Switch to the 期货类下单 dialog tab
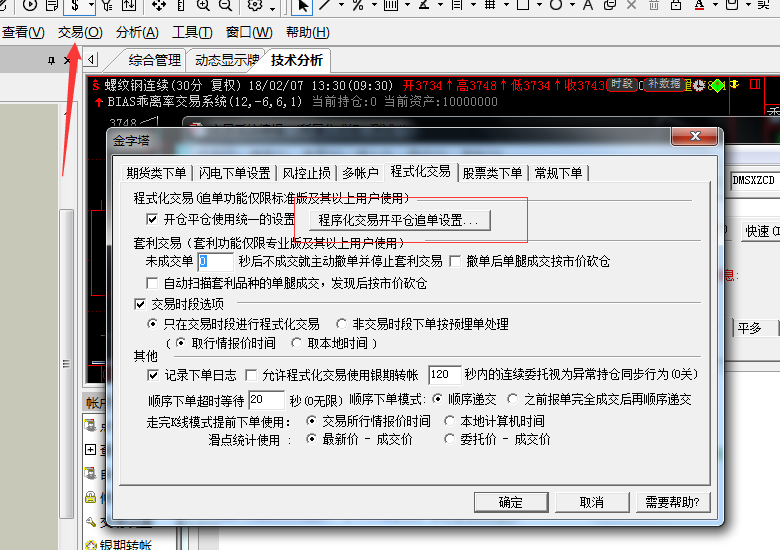Screen dimensions: 780x550 pyautogui.click(x=156, y=173)
